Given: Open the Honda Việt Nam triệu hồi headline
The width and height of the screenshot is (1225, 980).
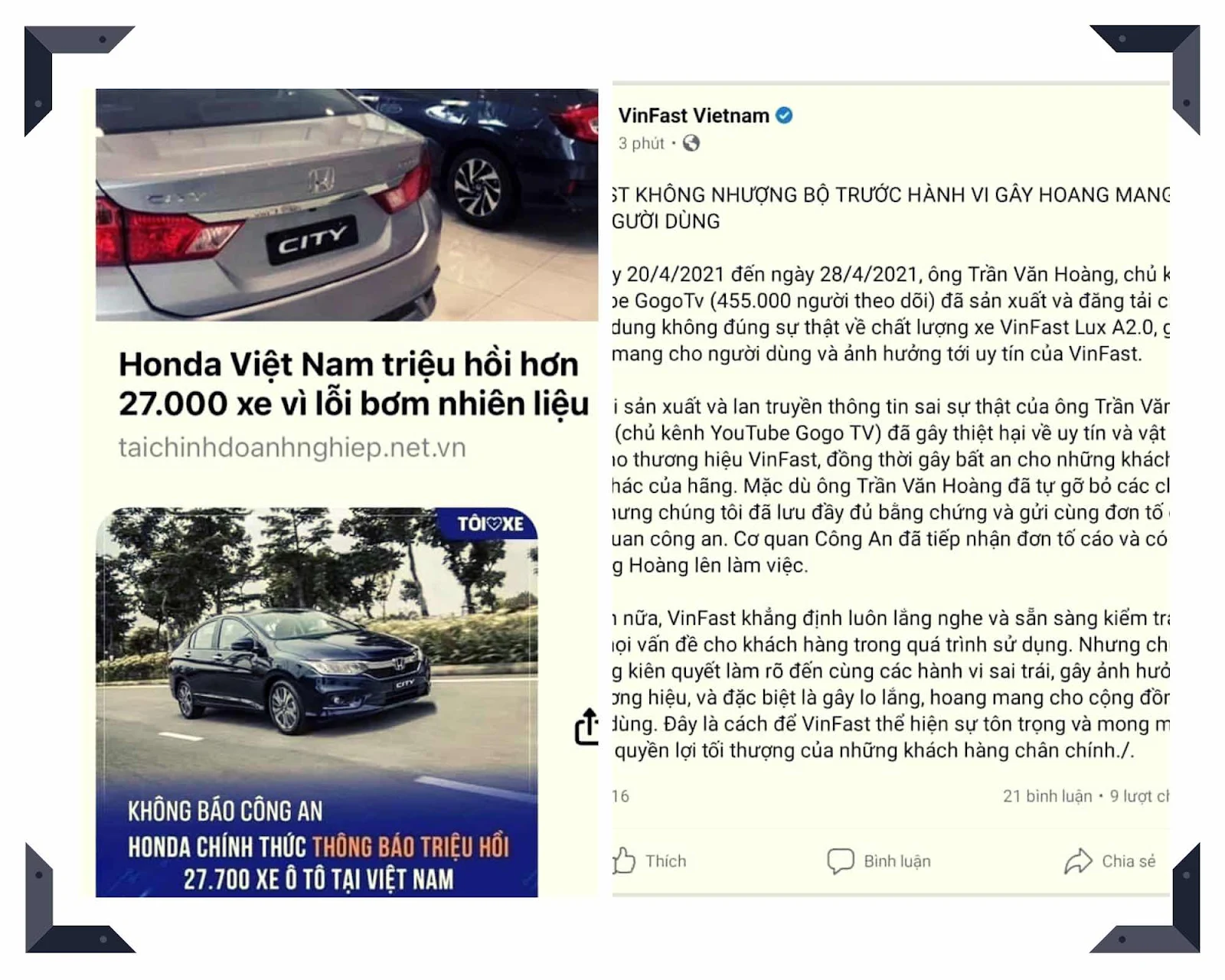Looking at the screenshot, I should point(353,384).
